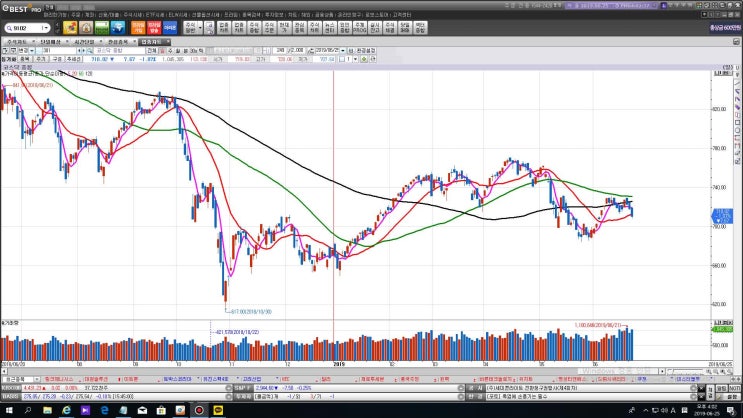Click the 환경설정 settings button

pyautogui.click(x=366, y=50)
